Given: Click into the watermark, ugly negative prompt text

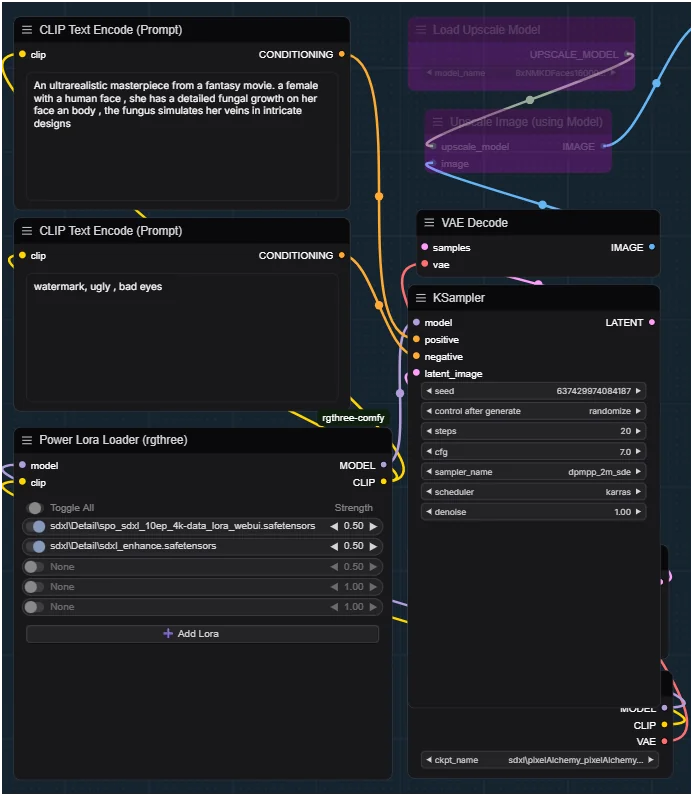Looking at the screenshot, I should [182, 337].
